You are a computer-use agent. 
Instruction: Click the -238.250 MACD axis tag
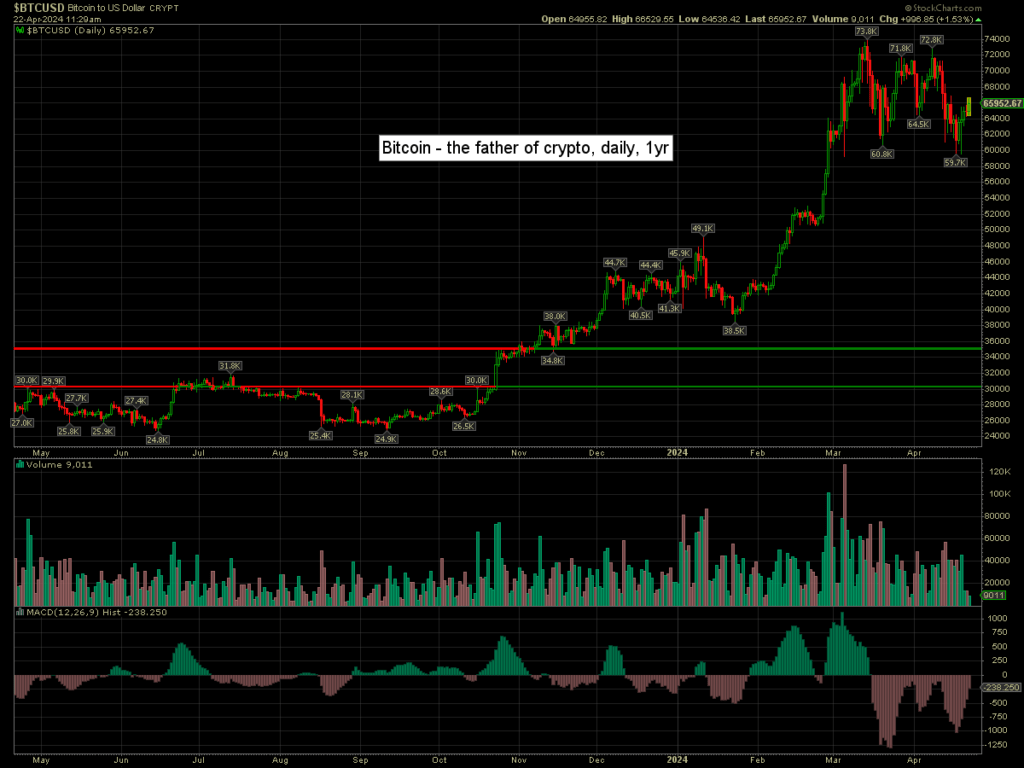pos(1002,688)
